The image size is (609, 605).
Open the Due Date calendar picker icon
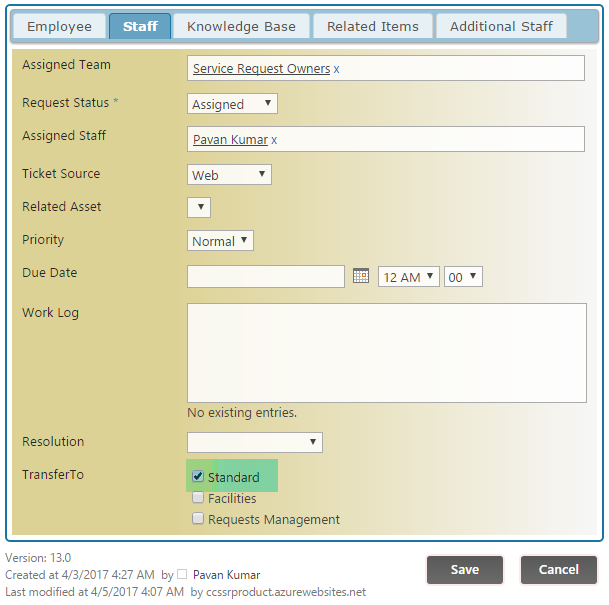click(361, 276)
